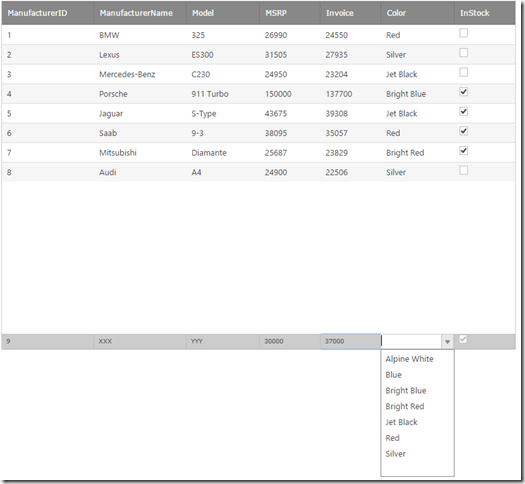Click the Color combo box dropdown arrow

pos(447,342)
